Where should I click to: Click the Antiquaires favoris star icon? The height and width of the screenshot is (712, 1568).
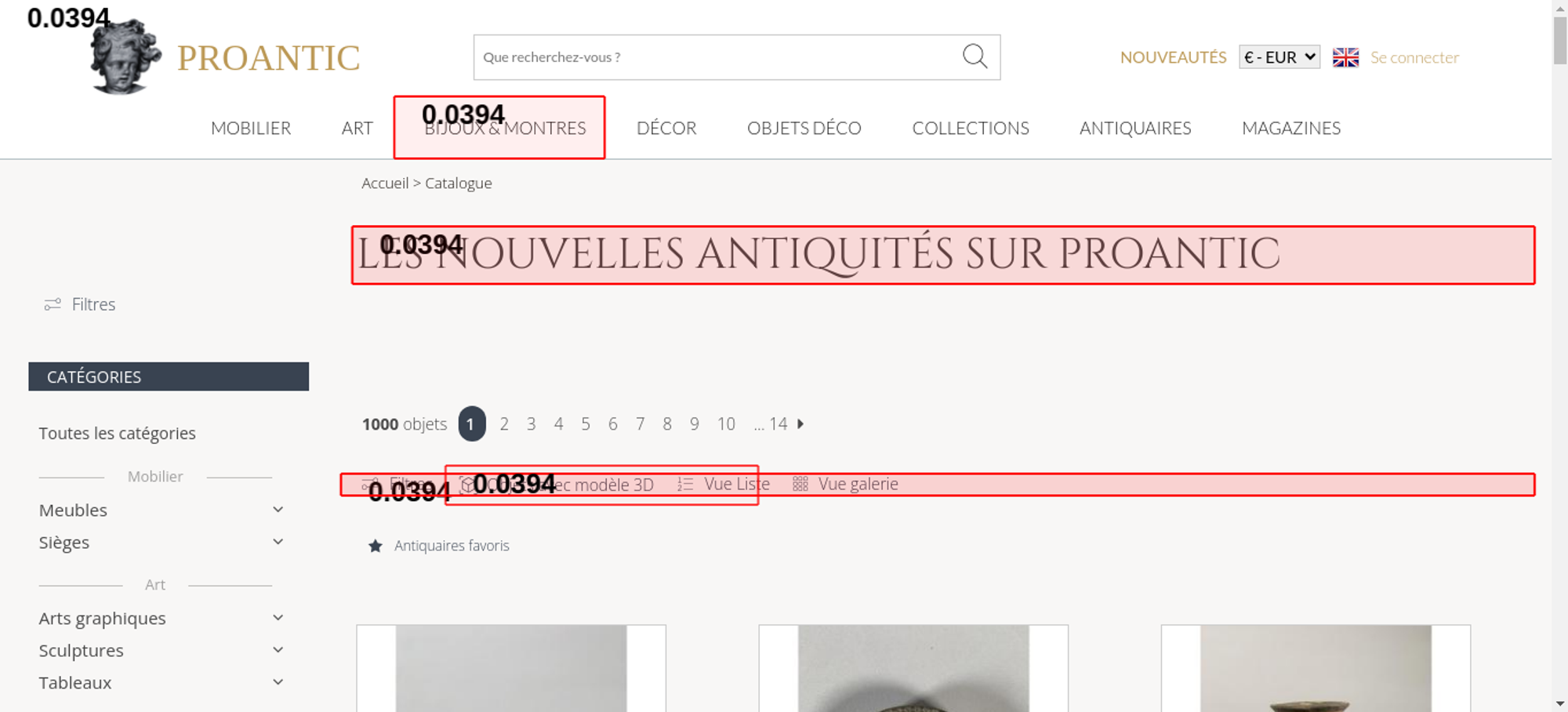376,546
